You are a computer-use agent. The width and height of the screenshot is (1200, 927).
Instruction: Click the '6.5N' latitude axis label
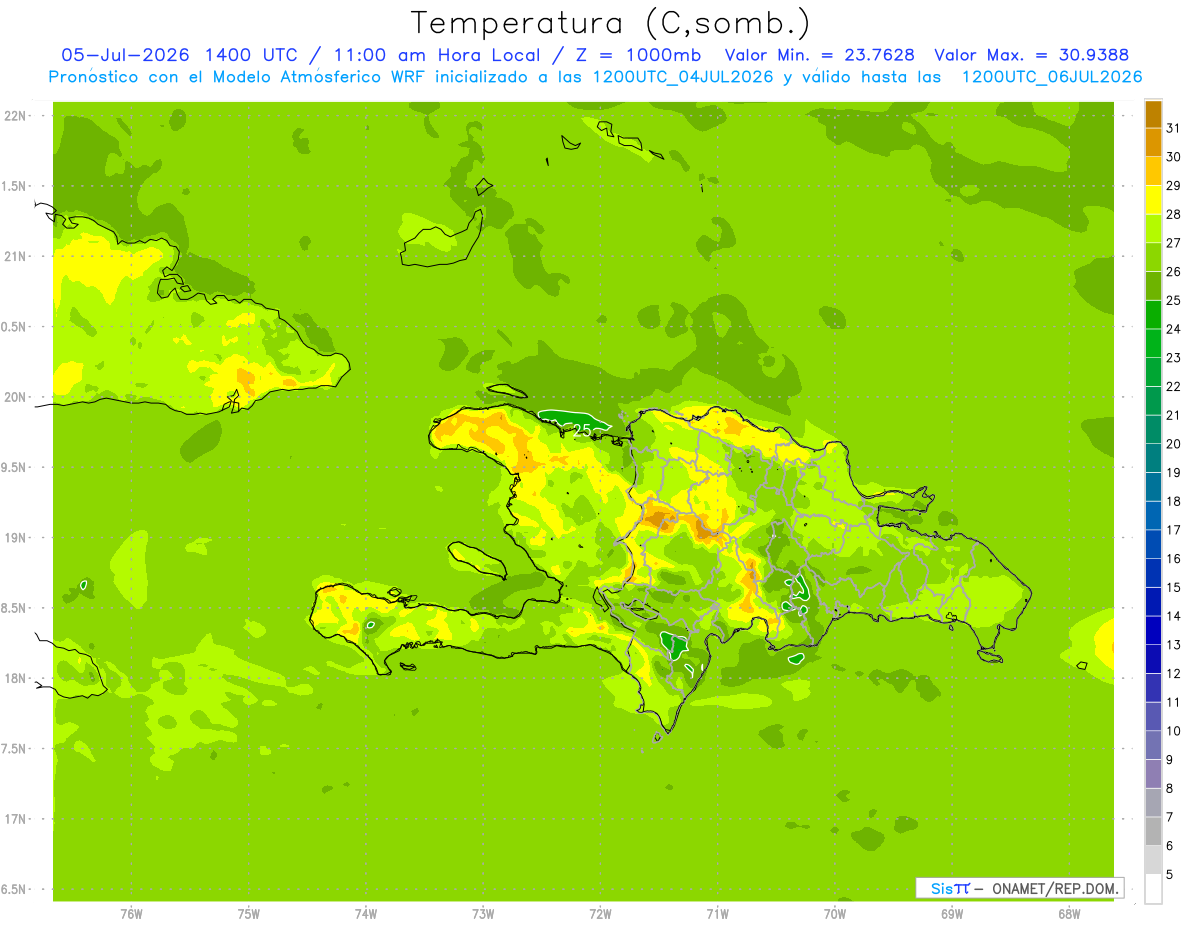coord(14,890)
